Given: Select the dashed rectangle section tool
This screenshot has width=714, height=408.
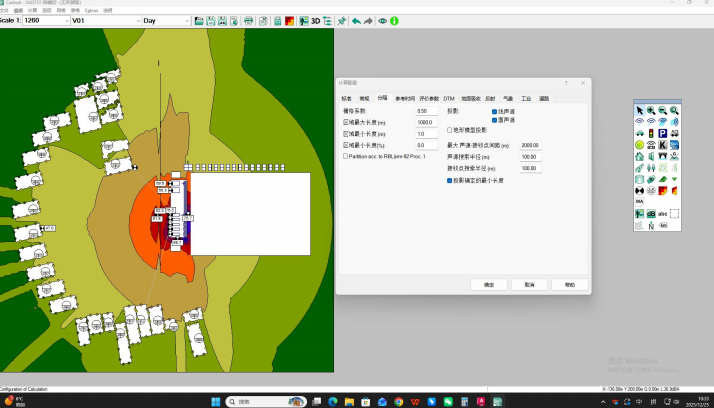Looking at the screenshot, I should (674, 214).
